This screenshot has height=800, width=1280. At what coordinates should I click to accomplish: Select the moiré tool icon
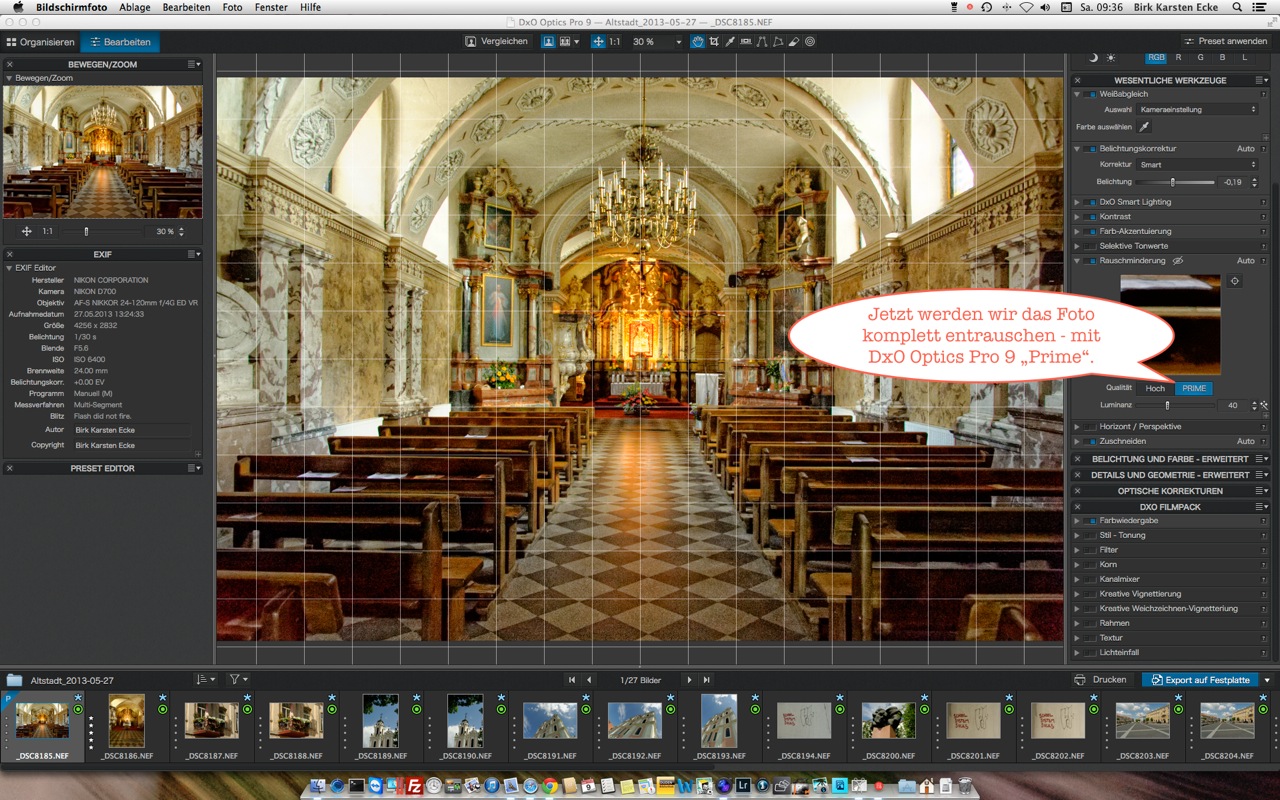point(810,42)
